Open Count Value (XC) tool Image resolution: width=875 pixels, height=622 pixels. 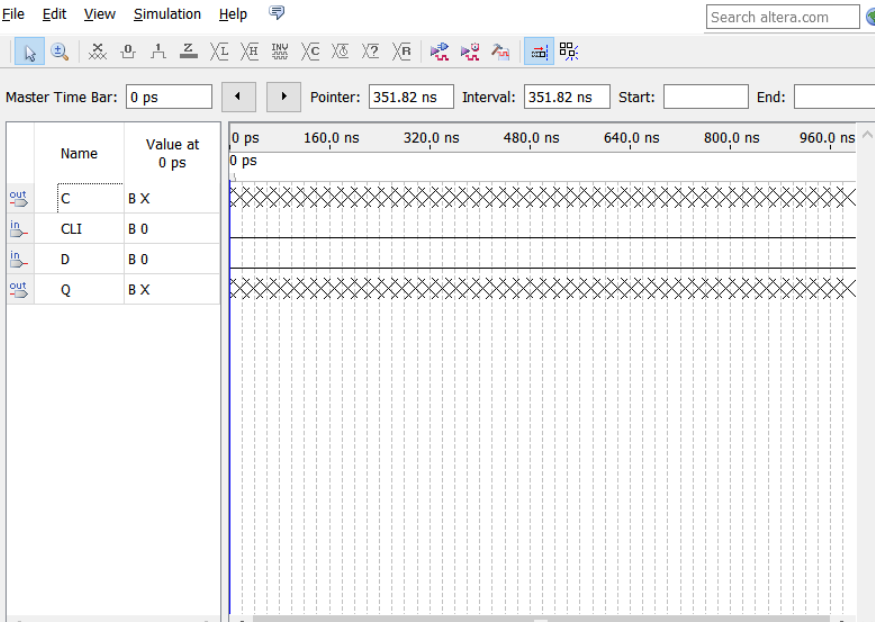(310, 52)
